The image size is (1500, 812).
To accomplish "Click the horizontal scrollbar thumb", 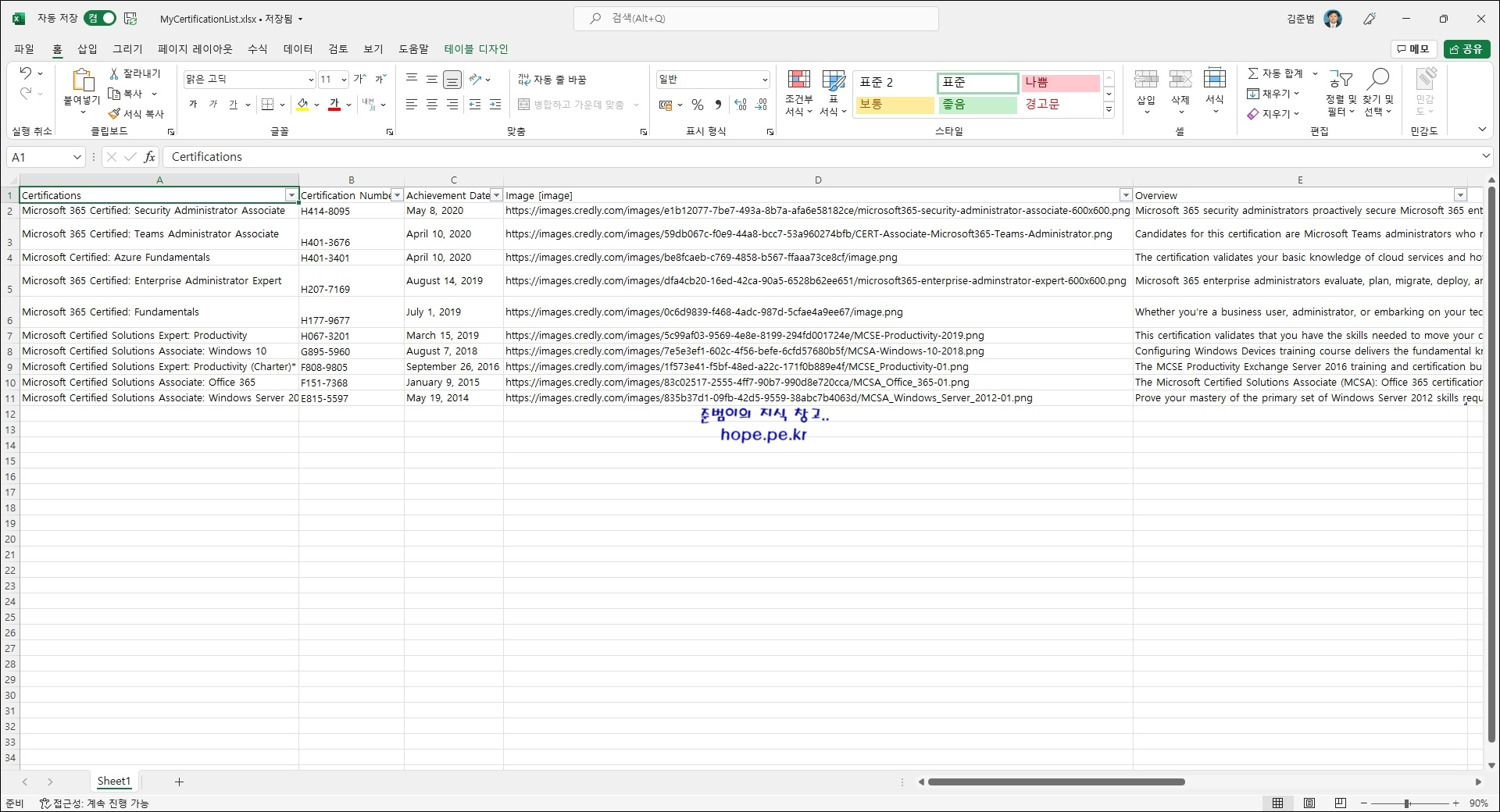I will tap(1056, 782).
